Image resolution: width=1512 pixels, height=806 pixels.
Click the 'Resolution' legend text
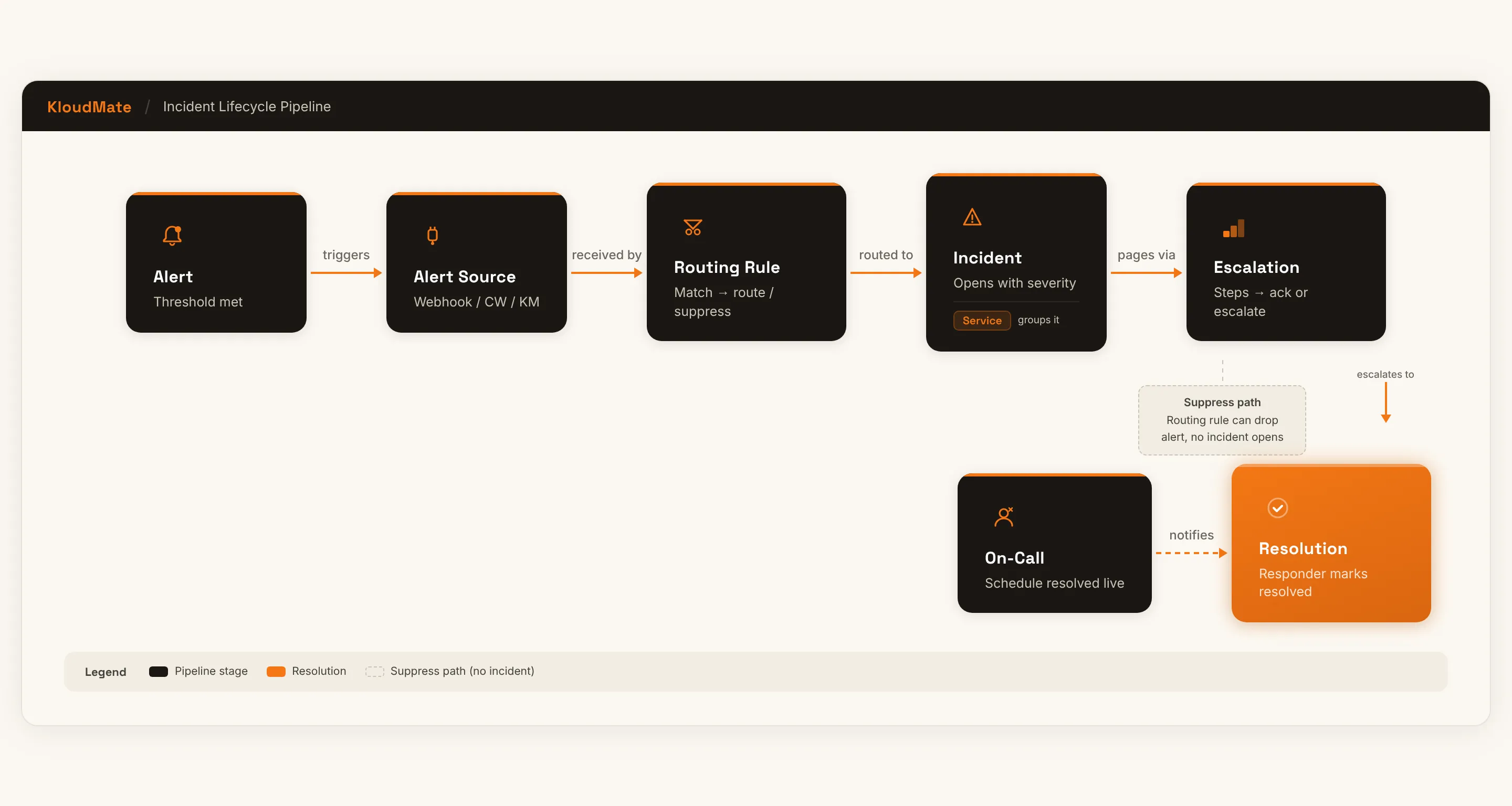coord(319,671)
